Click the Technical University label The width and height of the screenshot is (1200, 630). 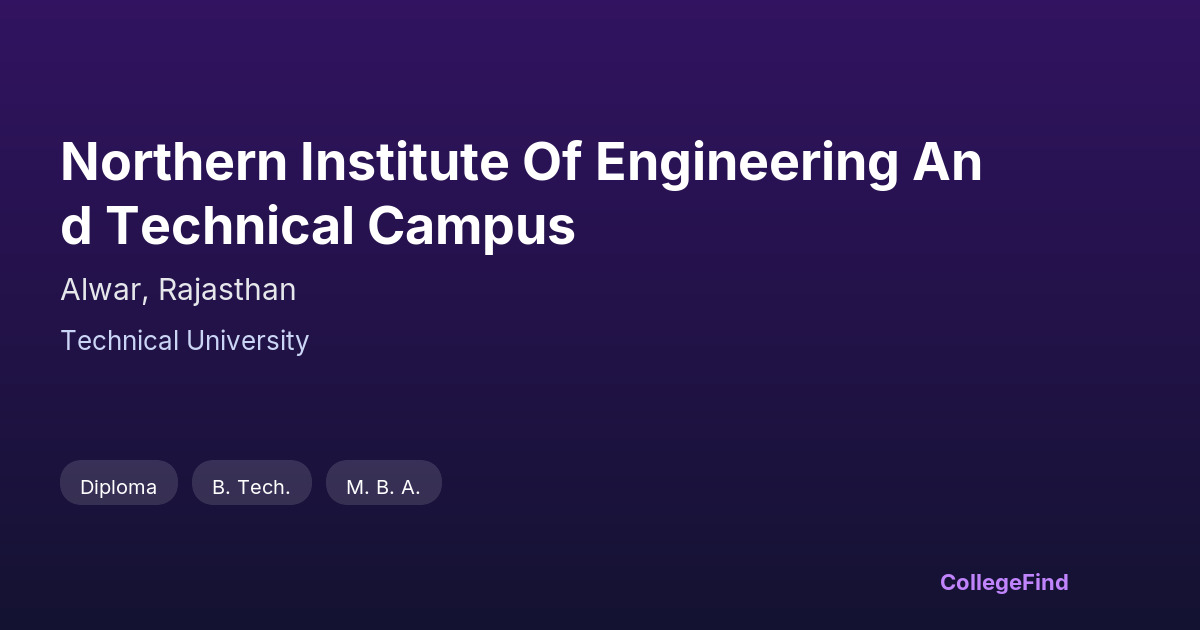point(184,341)
